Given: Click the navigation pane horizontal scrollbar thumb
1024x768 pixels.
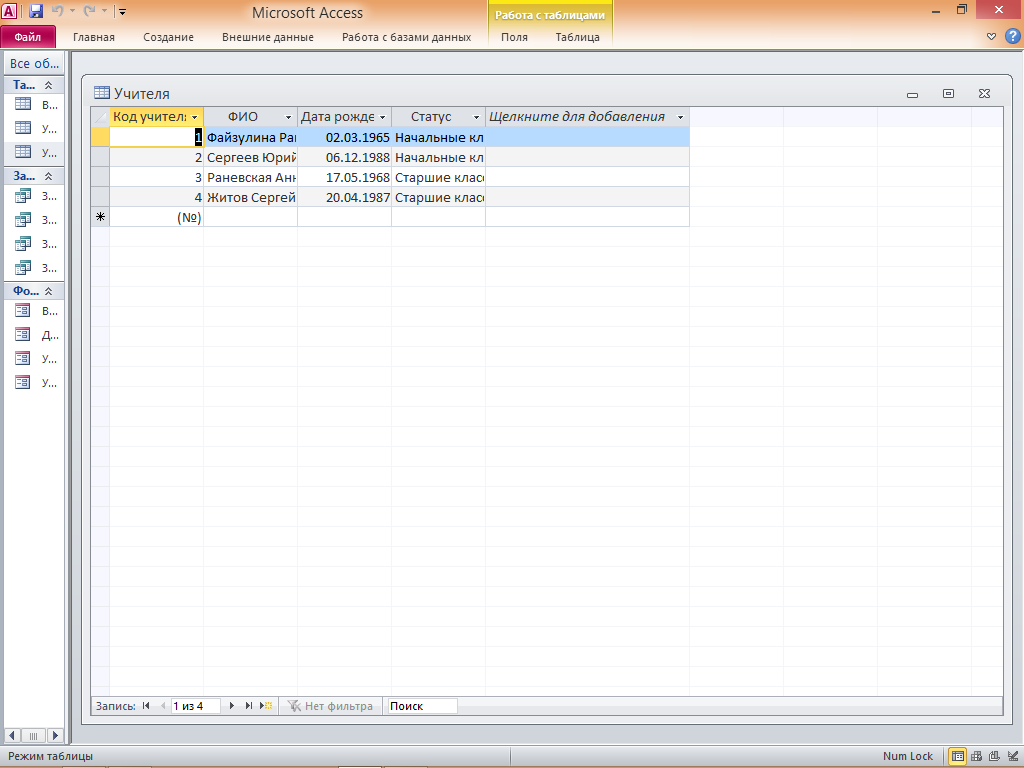Looking at the screenshot, I should pos(33,735).
